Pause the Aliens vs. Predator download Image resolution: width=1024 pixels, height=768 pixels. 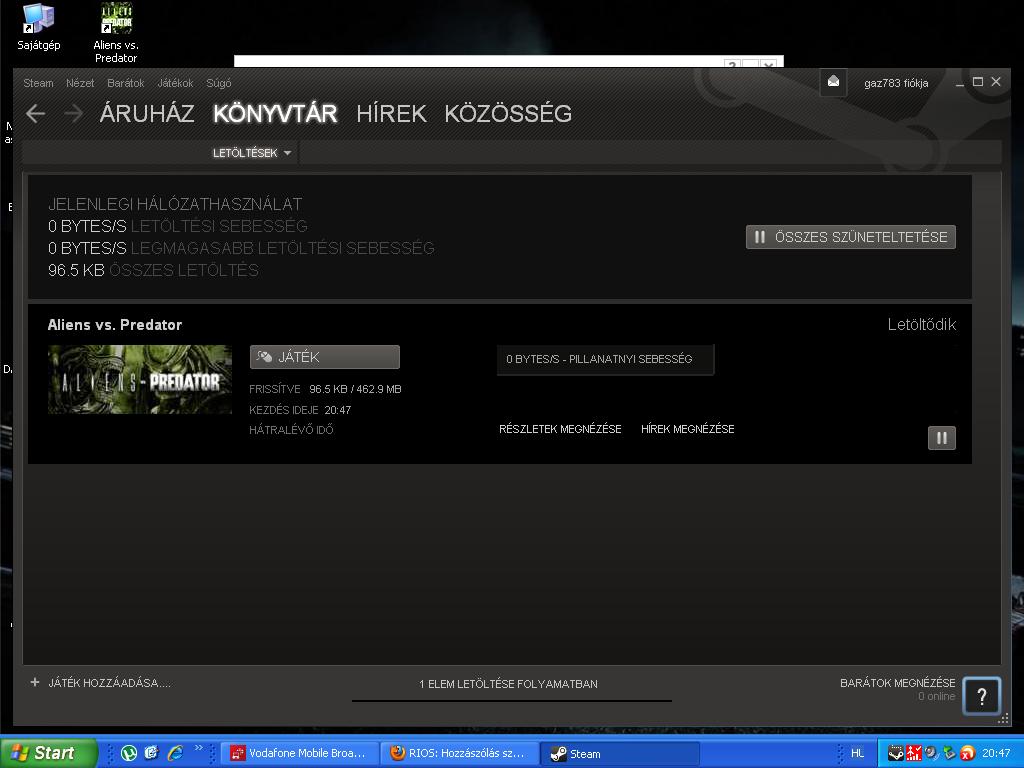[x=942, y=438]
